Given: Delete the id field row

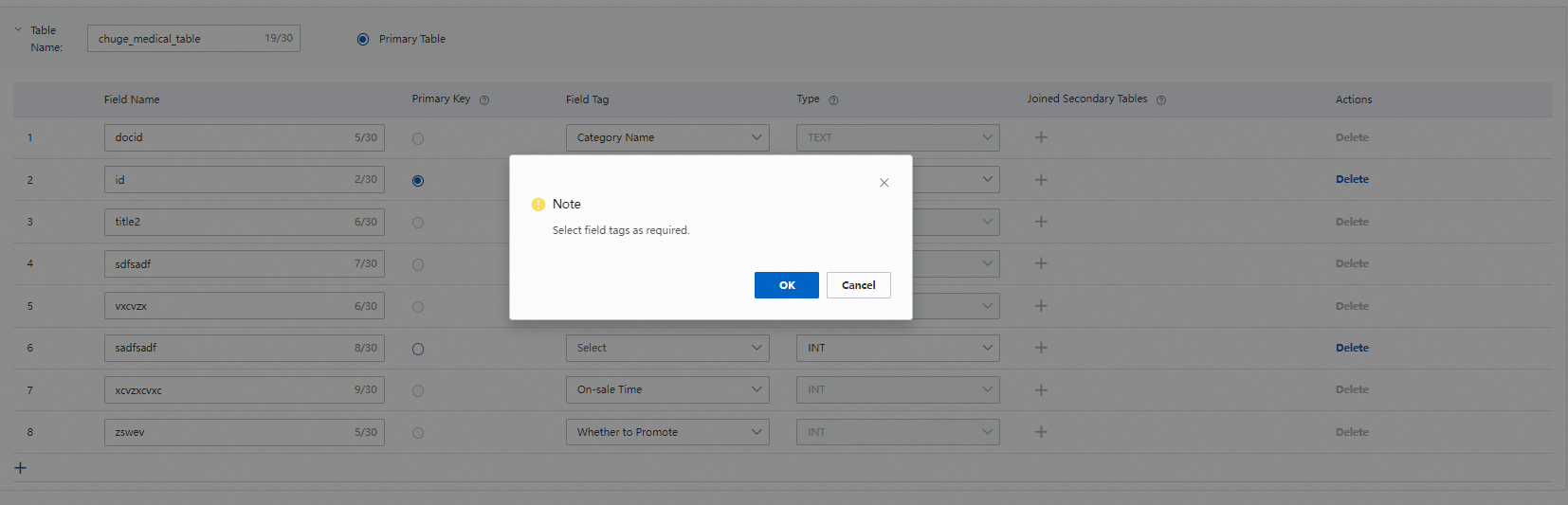Looking at the screenshot, I should click(1352, 179).
